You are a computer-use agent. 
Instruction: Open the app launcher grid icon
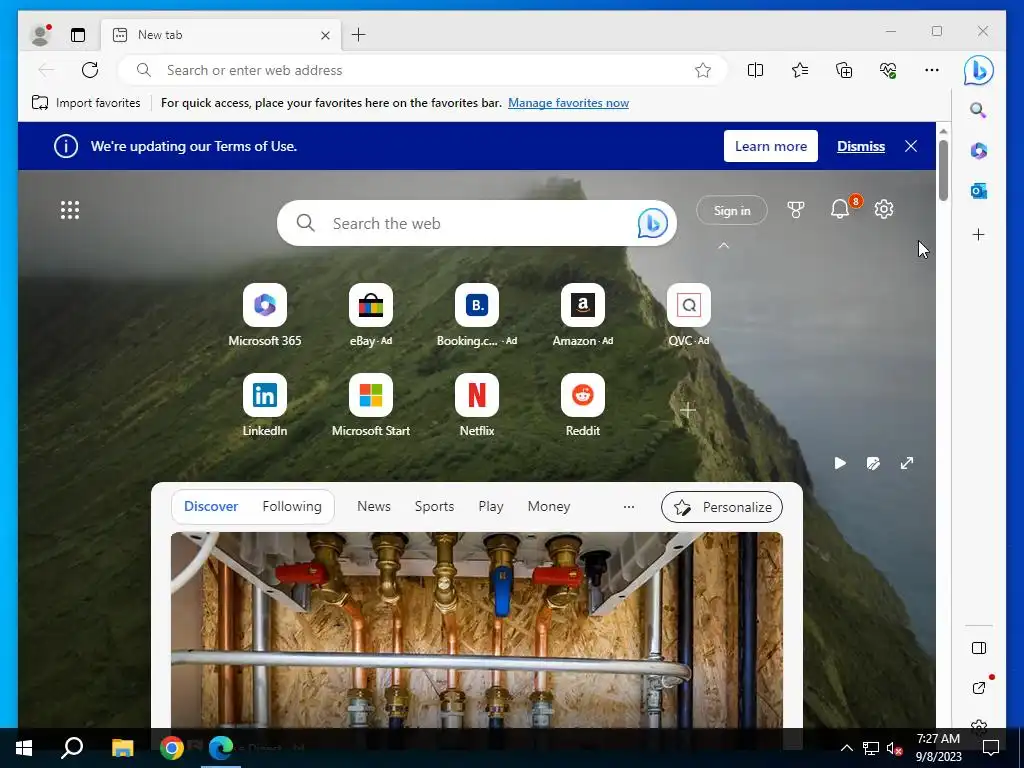(70, 210)
